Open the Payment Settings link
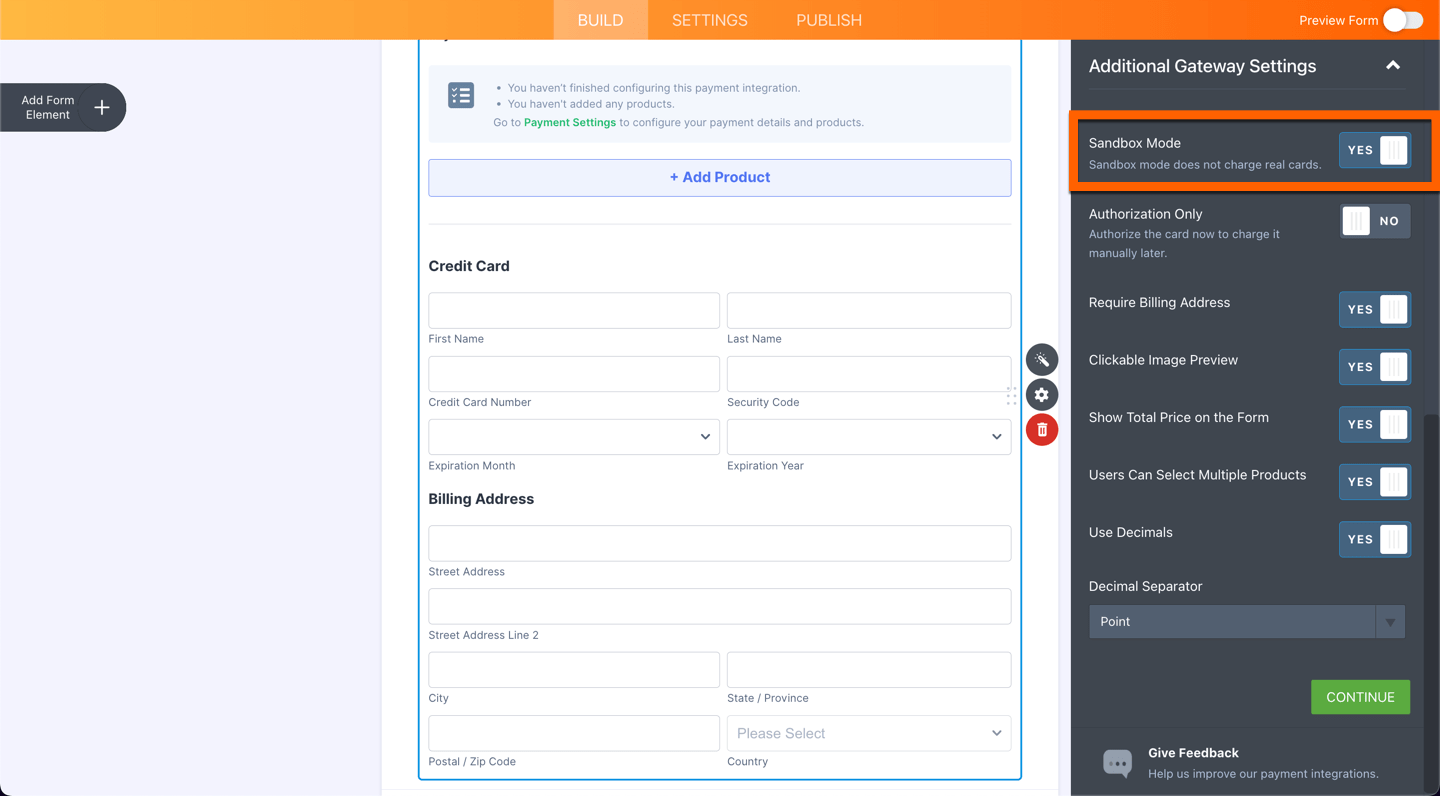The image size is (1440, 796). pos(570,122)
